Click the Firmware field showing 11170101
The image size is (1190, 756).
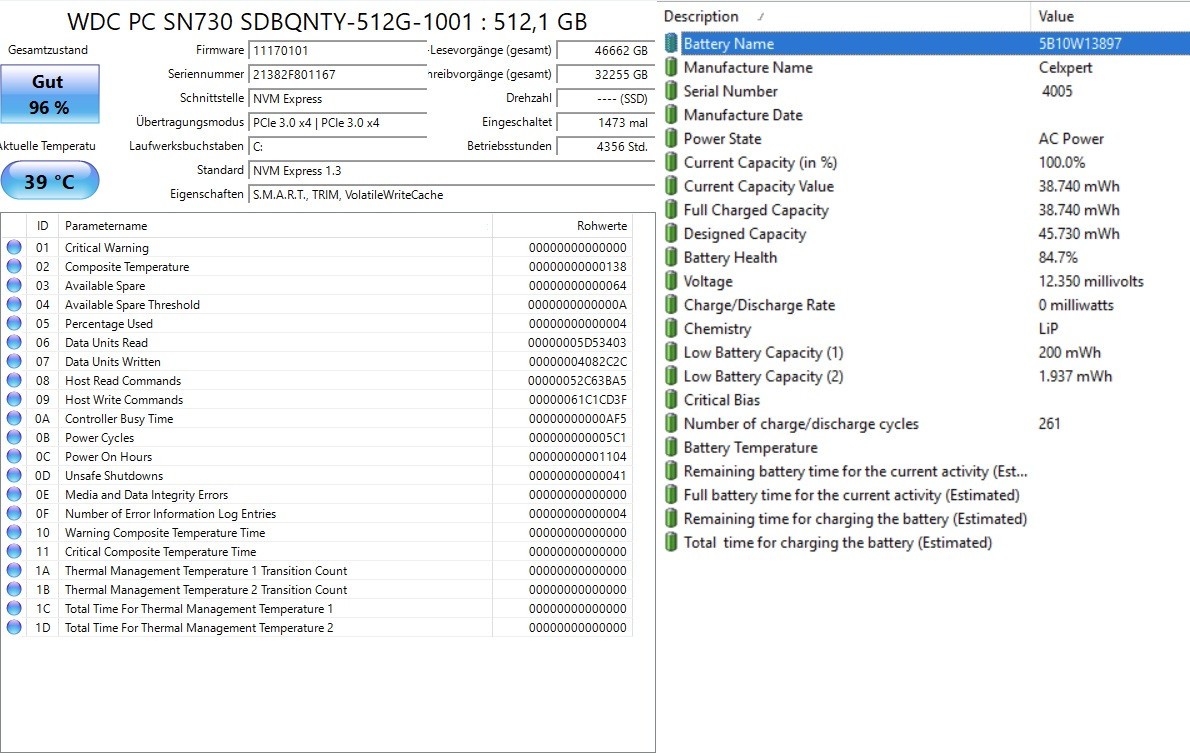click(337, 51)
